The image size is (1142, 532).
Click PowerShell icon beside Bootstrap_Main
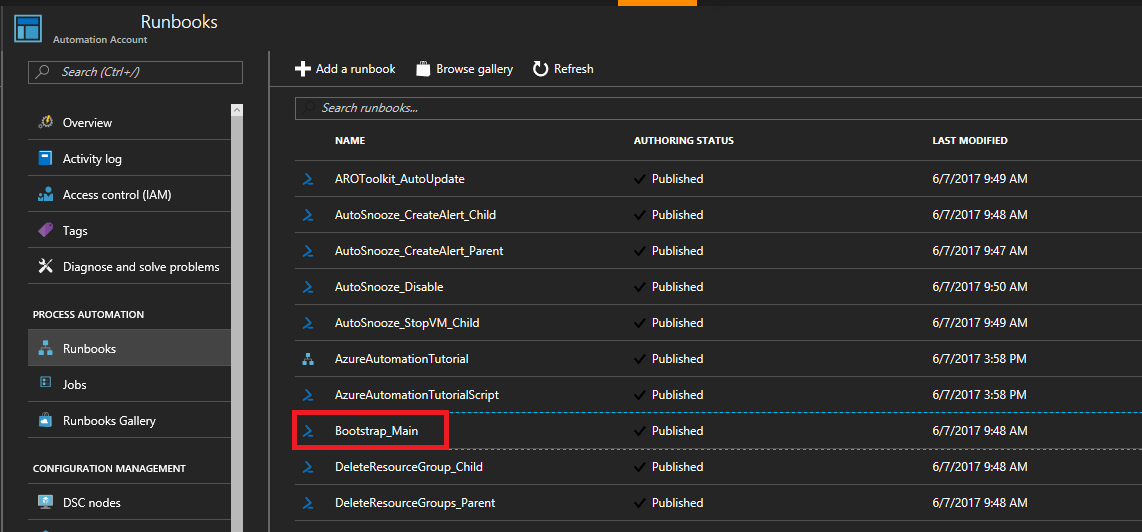coord(308,431)
